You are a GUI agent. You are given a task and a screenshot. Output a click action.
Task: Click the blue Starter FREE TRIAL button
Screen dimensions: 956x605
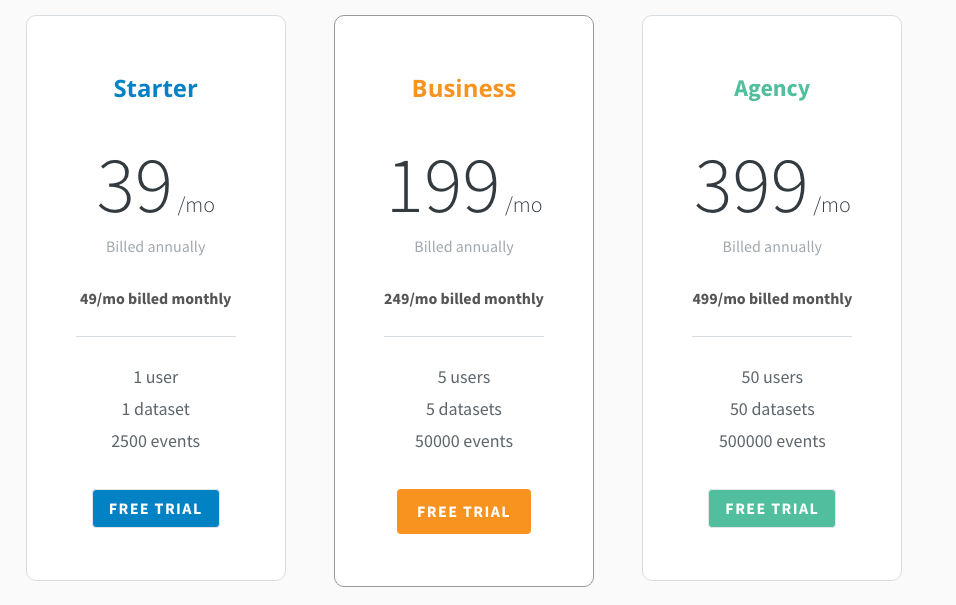(x=155, y=508)
